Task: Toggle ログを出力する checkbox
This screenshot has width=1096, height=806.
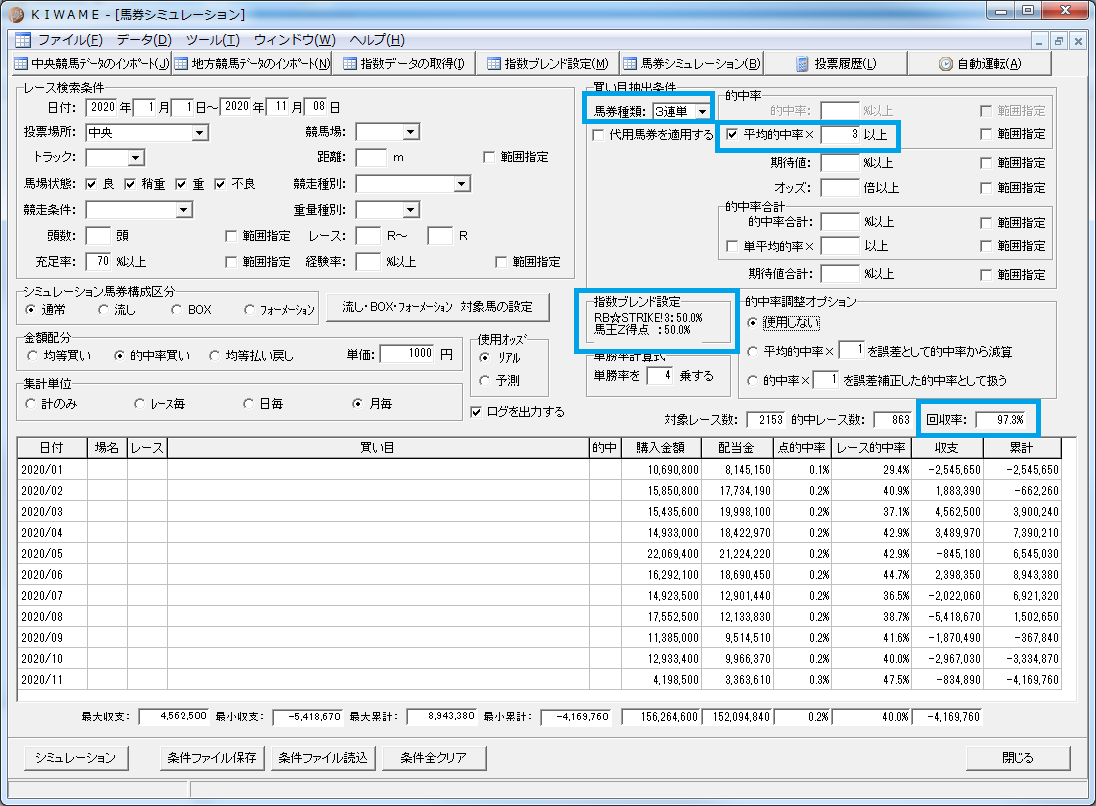Action: tap(476, 412)
